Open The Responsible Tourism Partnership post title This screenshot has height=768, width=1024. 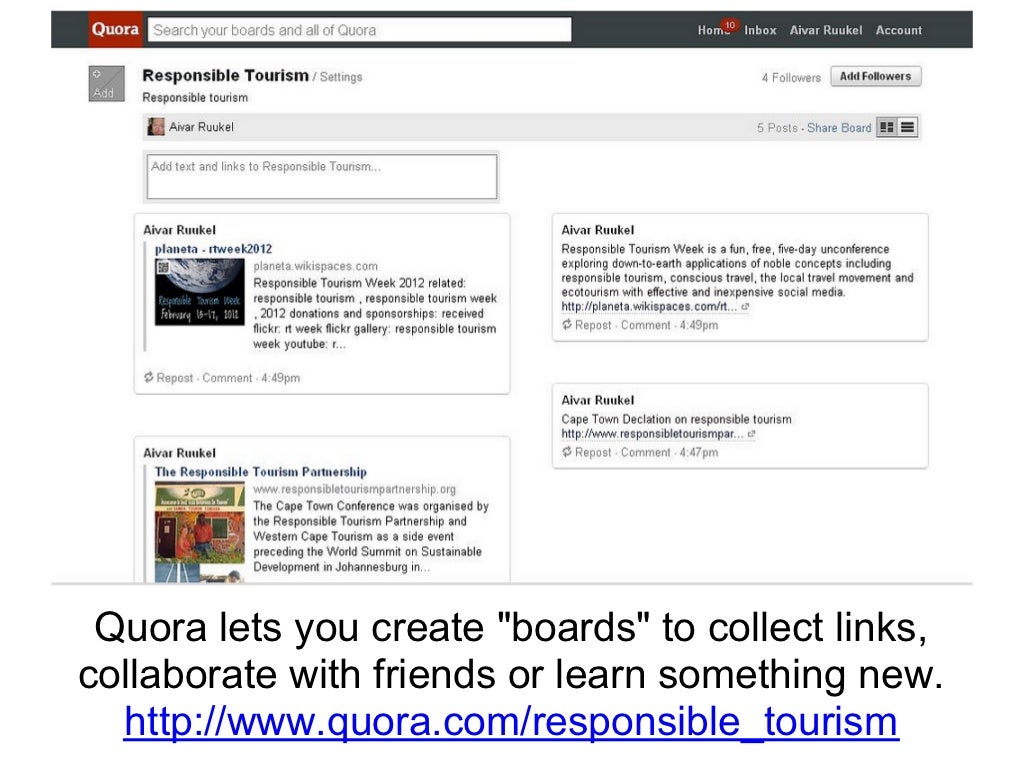click(261, 472)
